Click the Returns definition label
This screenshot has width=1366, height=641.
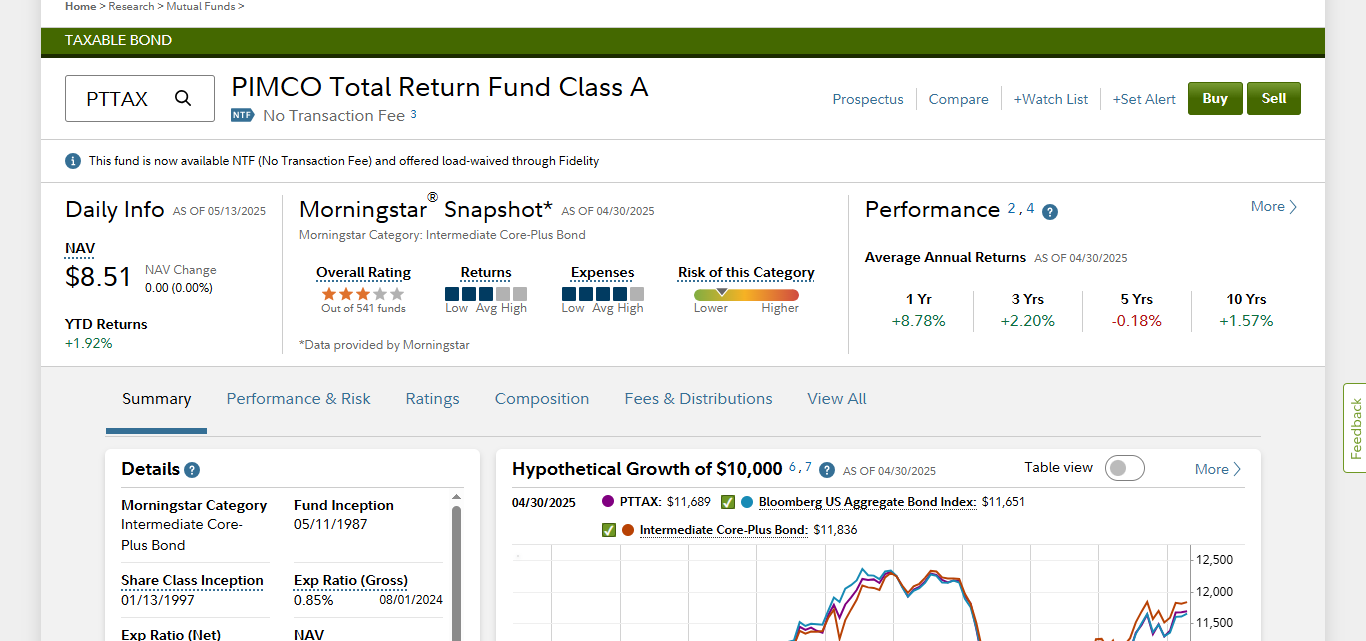click(486, 272)
